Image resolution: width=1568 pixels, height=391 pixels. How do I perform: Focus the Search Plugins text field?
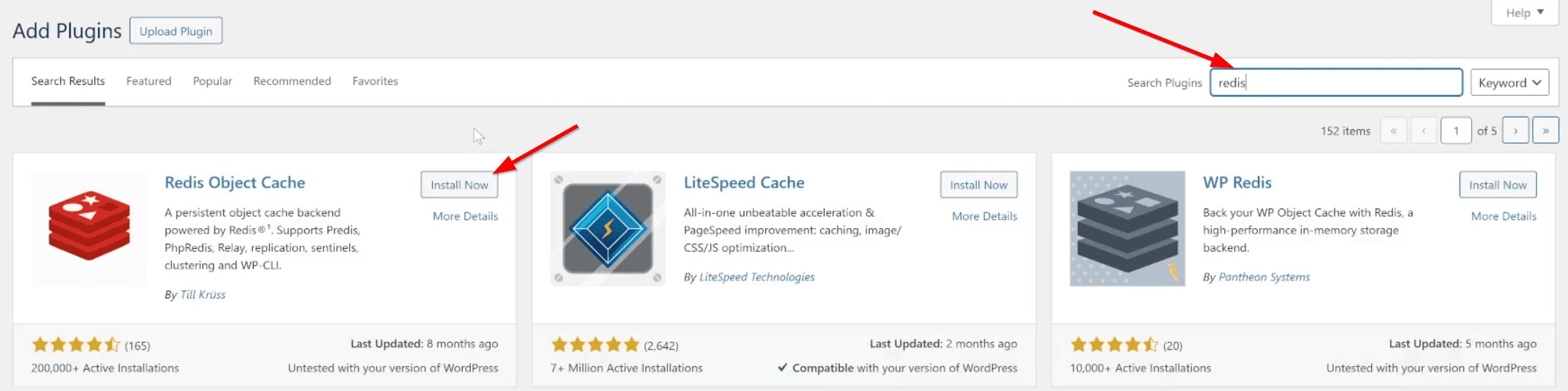[x=1335, y=83]
